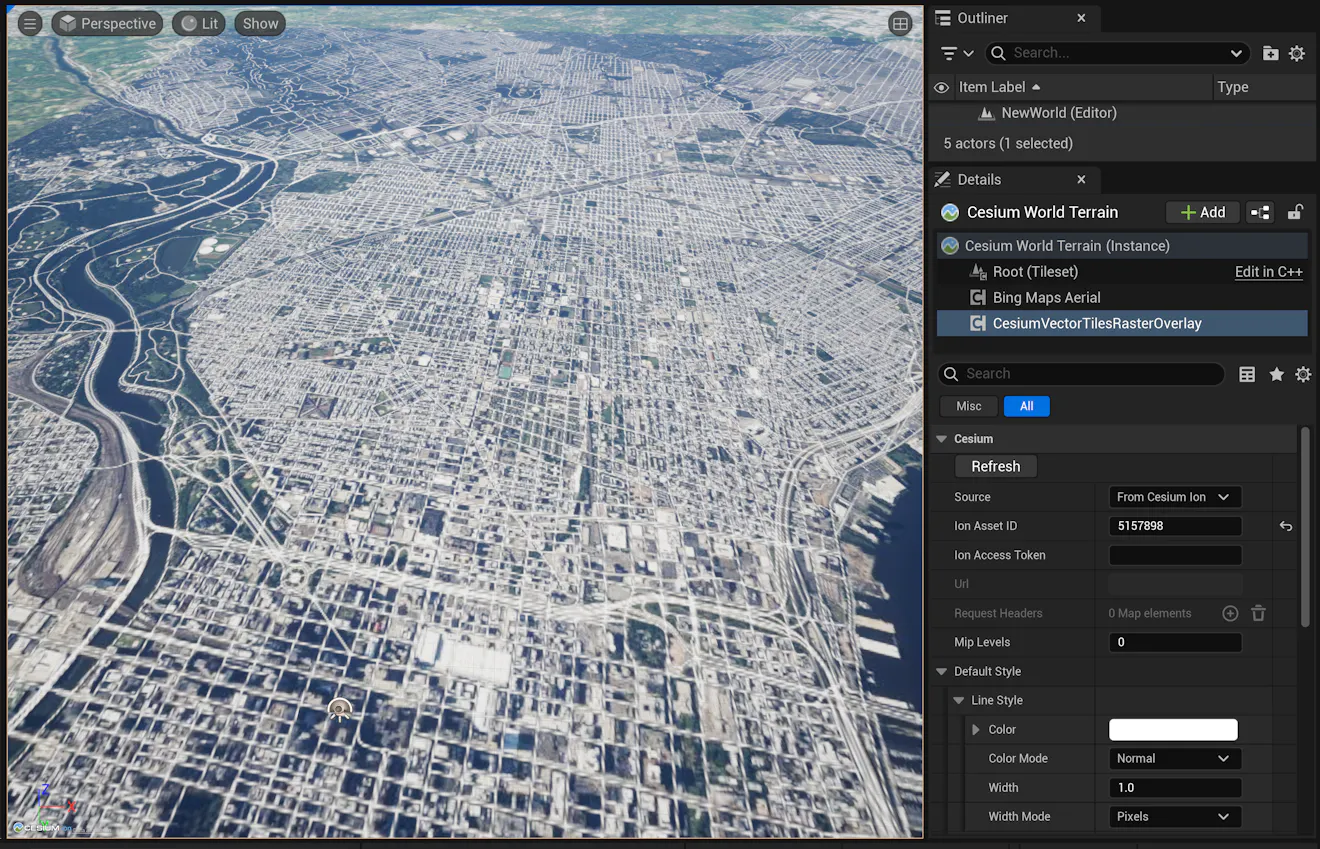Change the Lit view mode

pos(199,23)
